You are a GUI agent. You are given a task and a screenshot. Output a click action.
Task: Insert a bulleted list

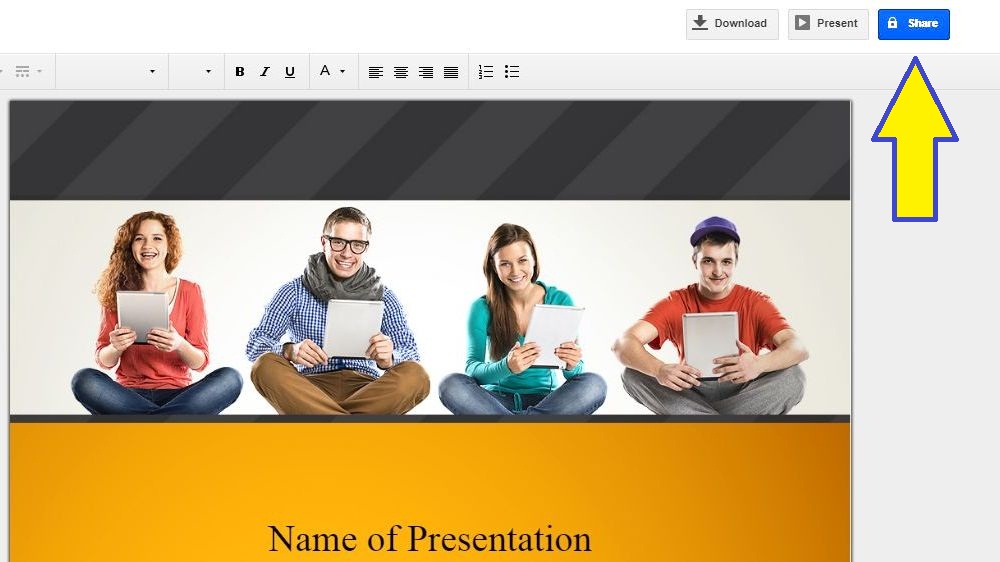(511, 72)
